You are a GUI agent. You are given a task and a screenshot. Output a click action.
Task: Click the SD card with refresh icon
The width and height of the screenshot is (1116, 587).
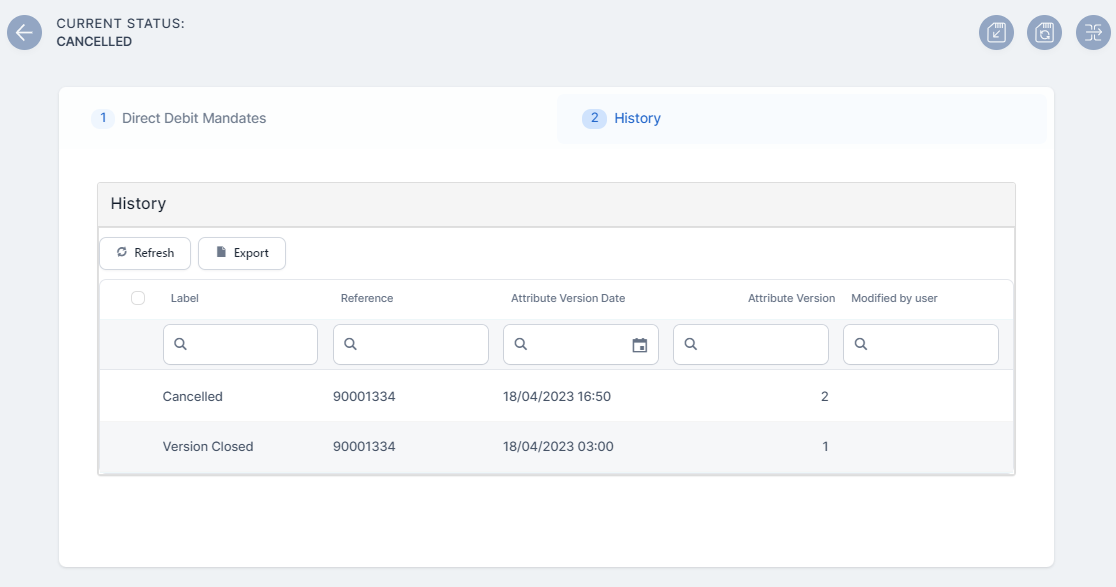(x=1044, y=33)
